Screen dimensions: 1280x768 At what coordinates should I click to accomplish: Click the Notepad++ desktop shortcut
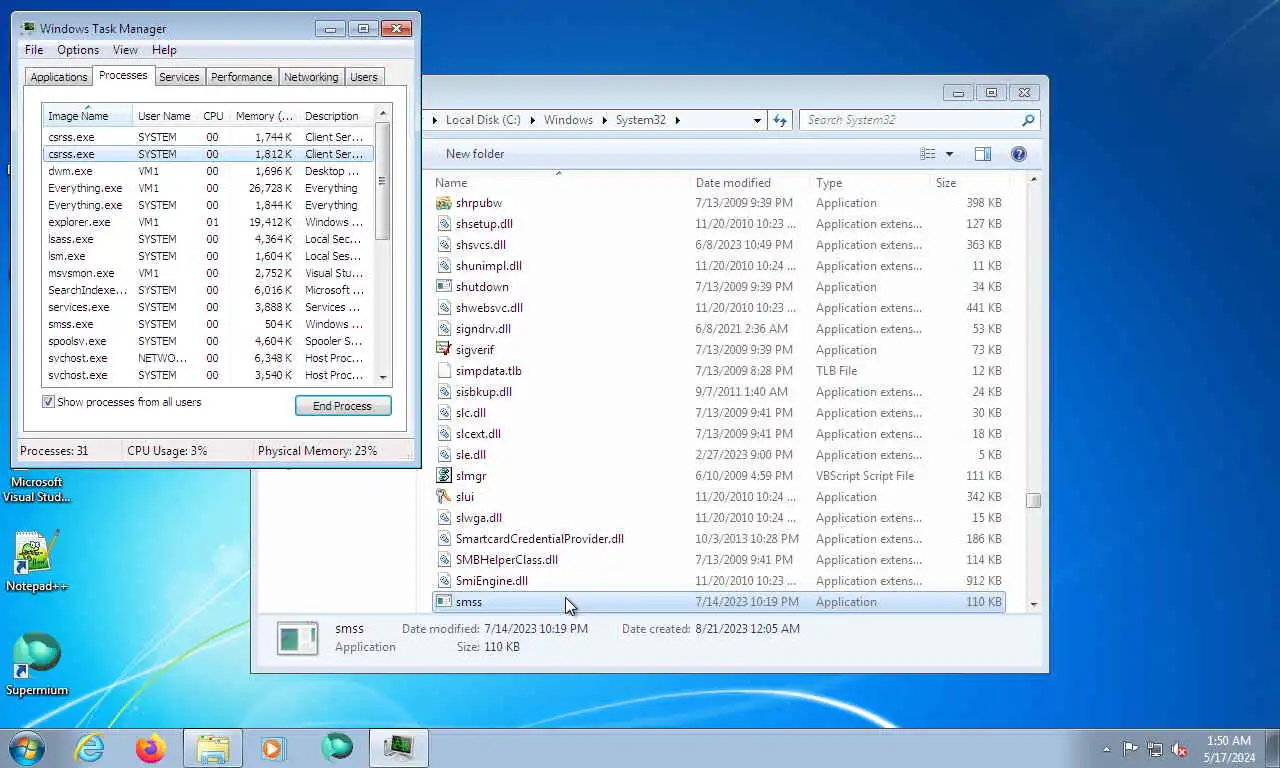click(x=36, y=560)
